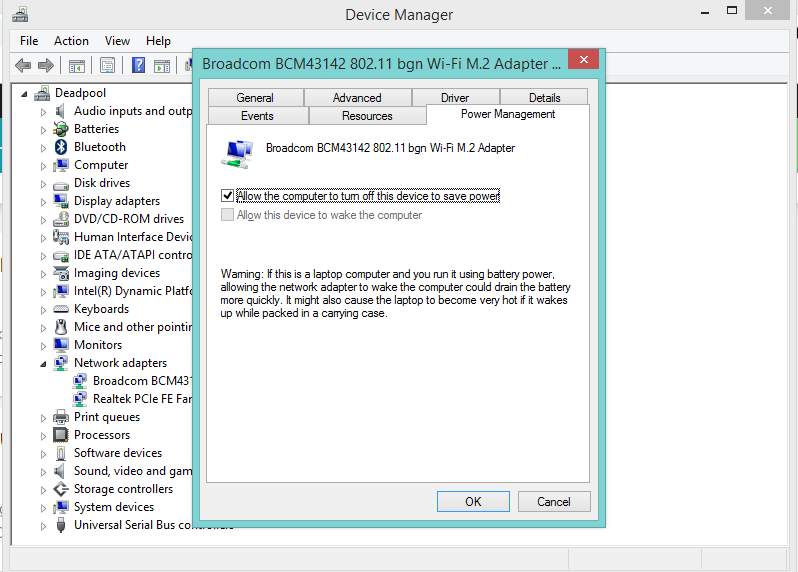Expand the Processors node
798x572 pixels.
coord(43,436)
